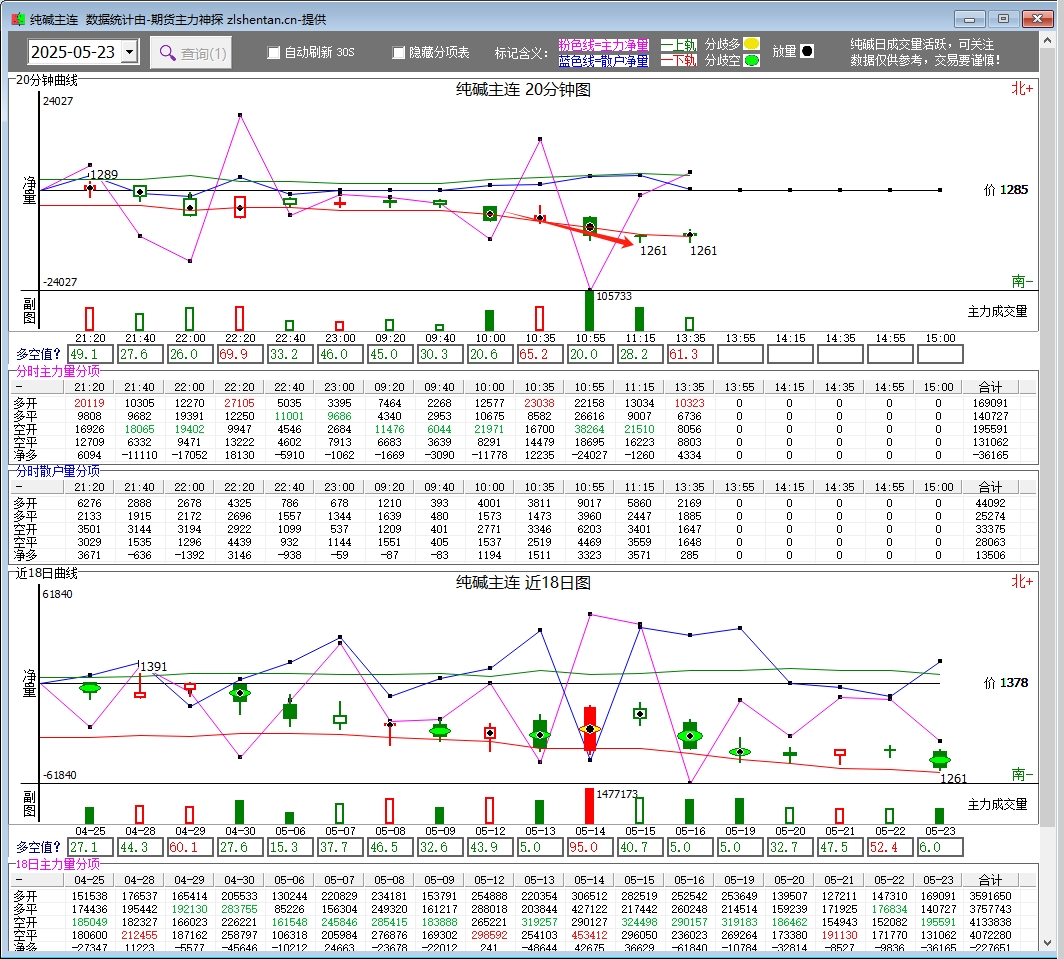Click the red candlestick at 22:20

tap(240, 208)
